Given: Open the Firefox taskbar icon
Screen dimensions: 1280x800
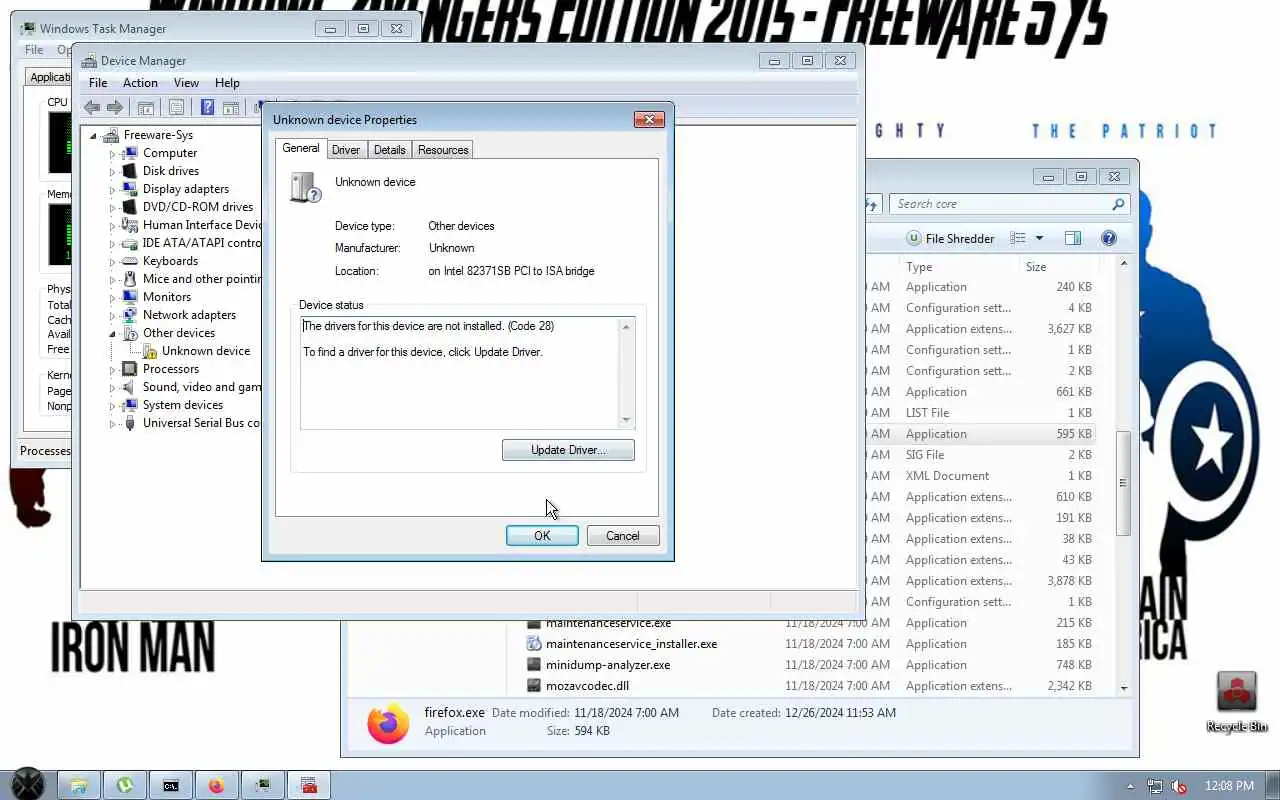Looking at the screenshot, I should click(x=217, y=785).
